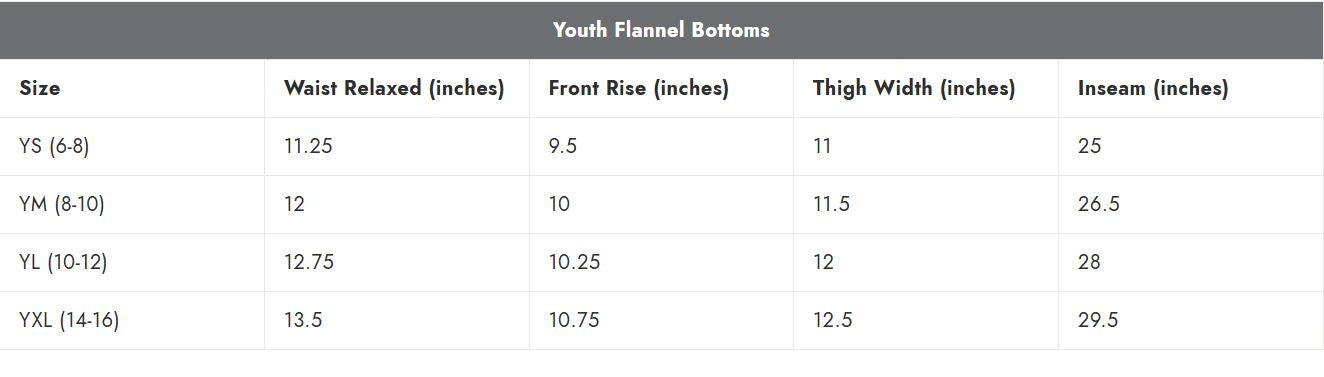Click the YXL (14-16) size label
1324x377 pixels.
tap(69, 320)
